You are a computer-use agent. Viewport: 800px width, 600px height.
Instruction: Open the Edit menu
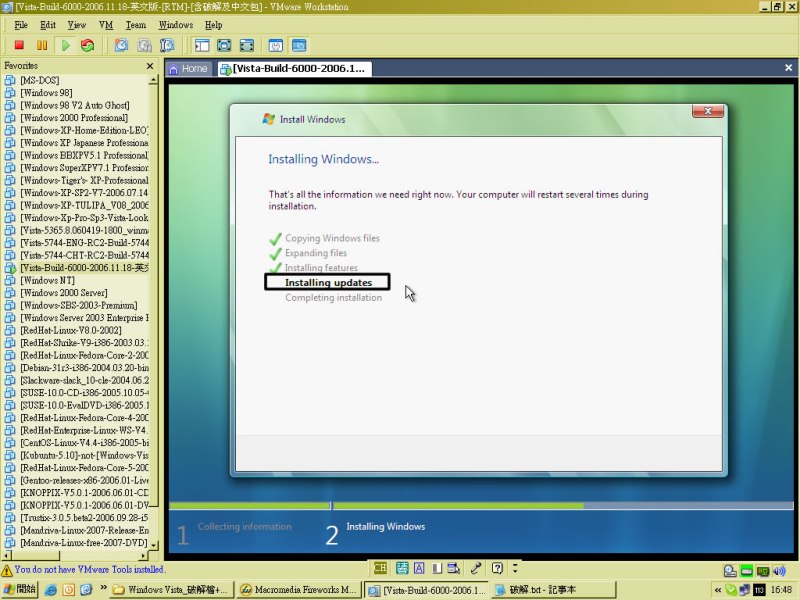tap(48, 25)
